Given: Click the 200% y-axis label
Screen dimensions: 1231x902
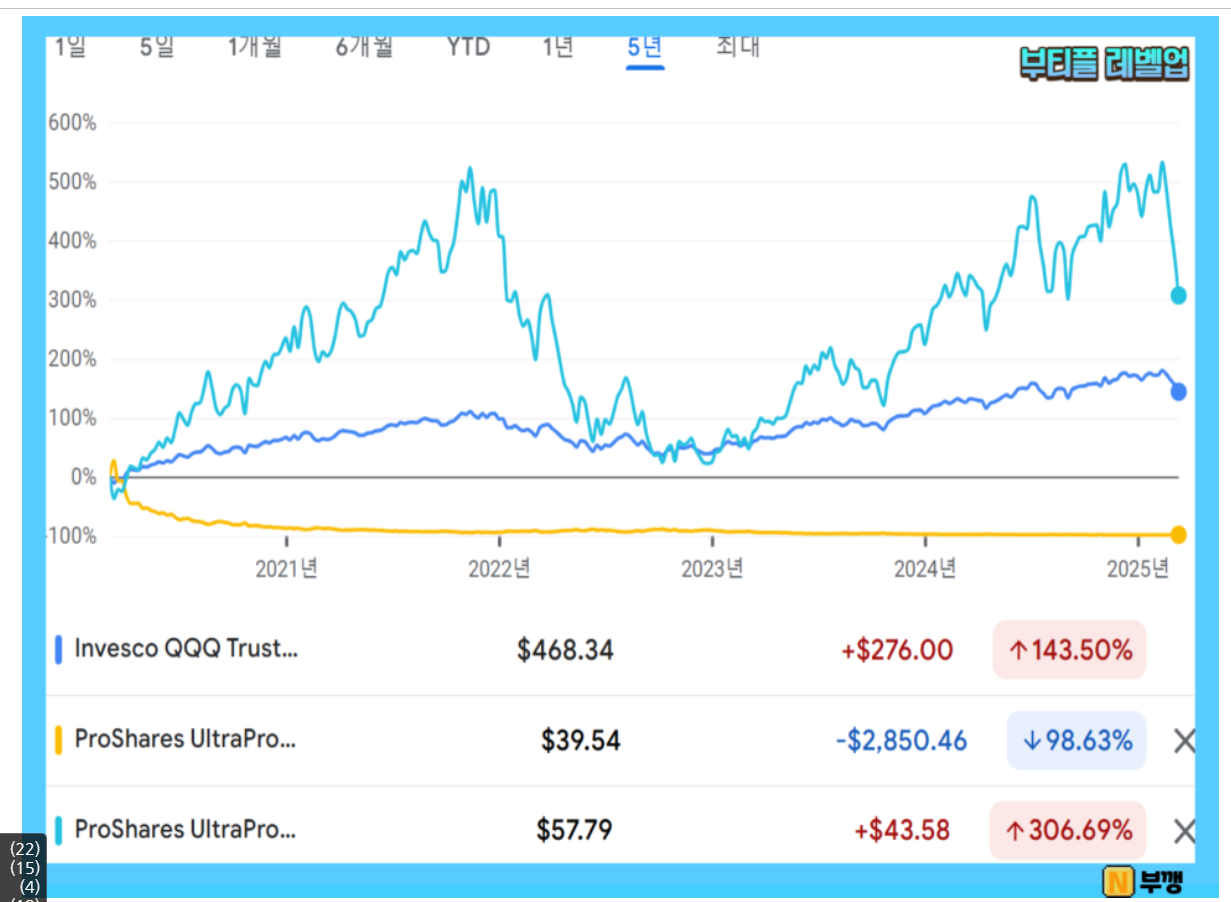Looking at the screenshot, I should coord(73,359).
